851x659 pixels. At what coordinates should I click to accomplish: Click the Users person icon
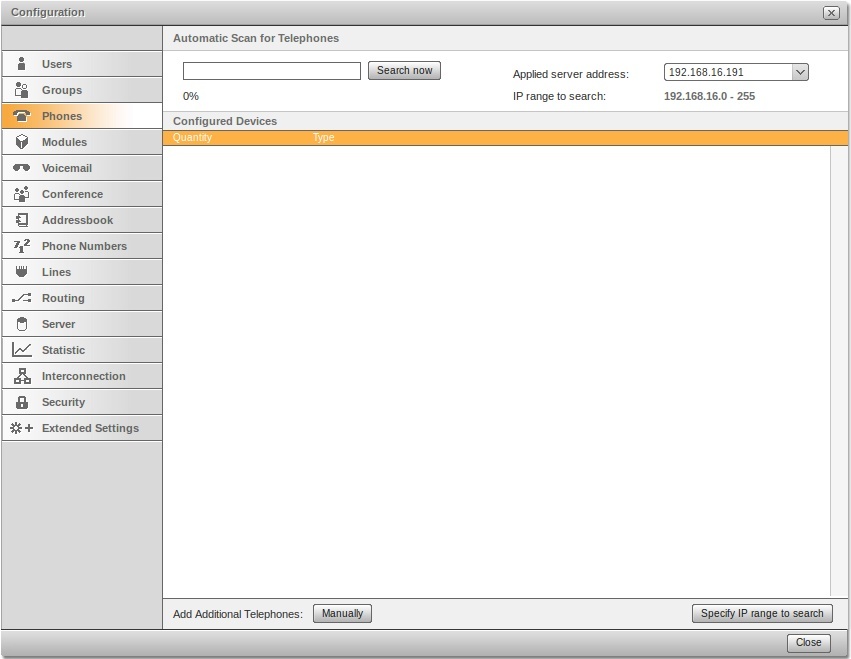21,64
